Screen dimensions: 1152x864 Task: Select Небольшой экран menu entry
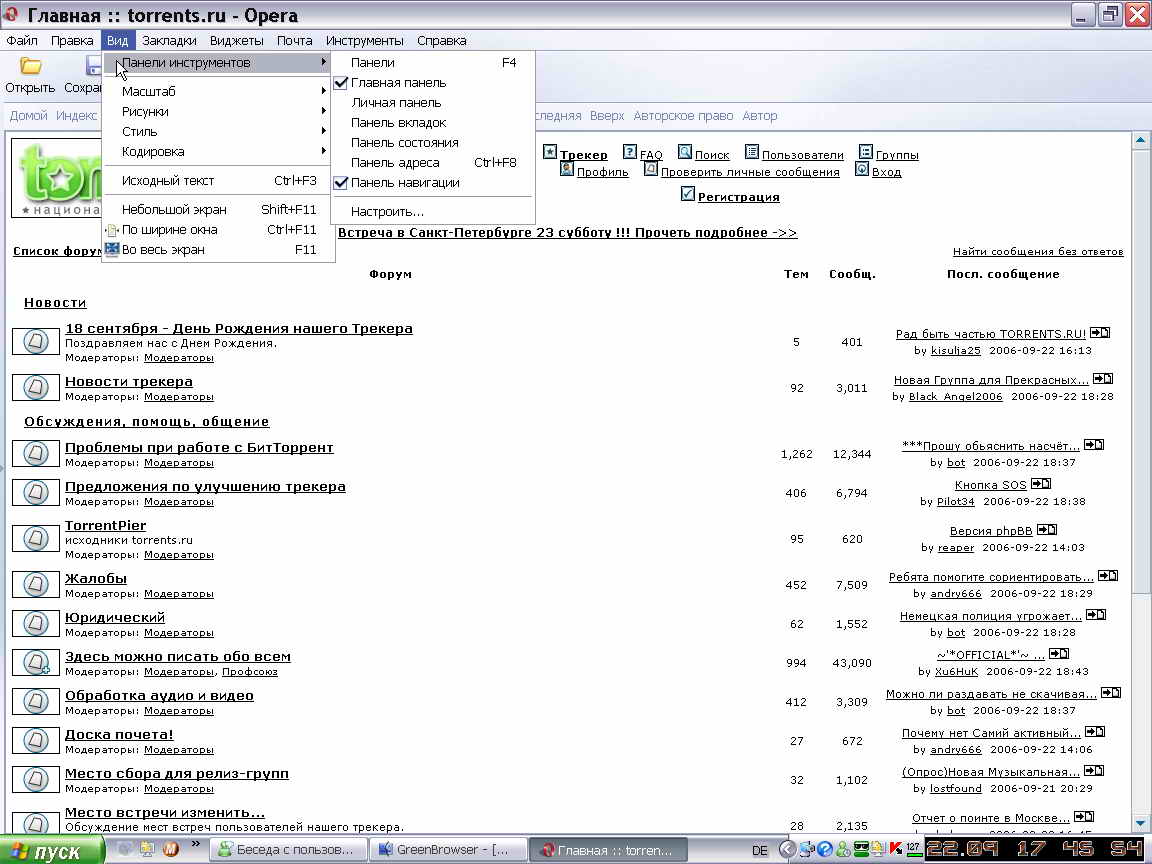pos(218,209)
